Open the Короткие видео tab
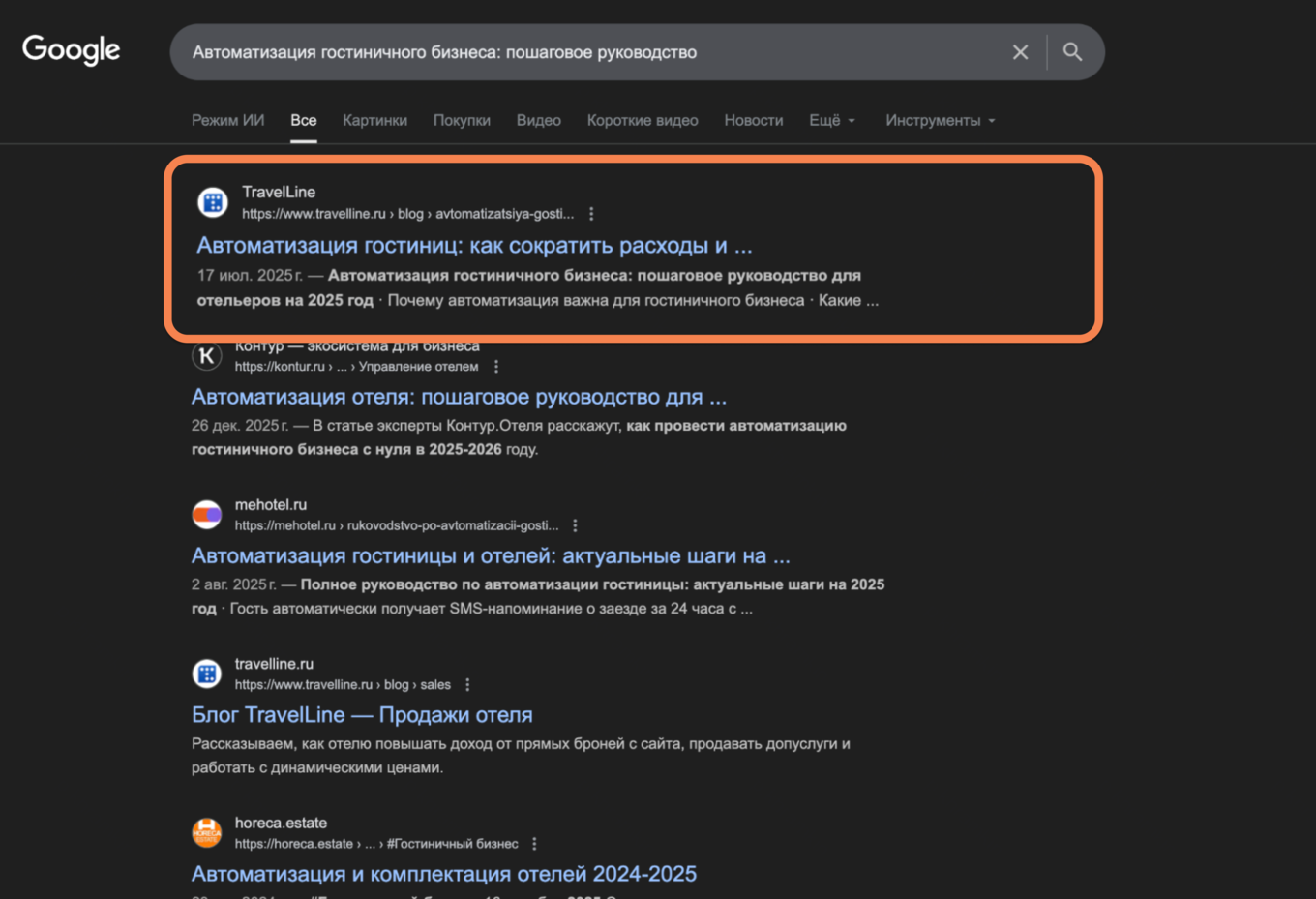1316x899 pixels. point(643,120)
